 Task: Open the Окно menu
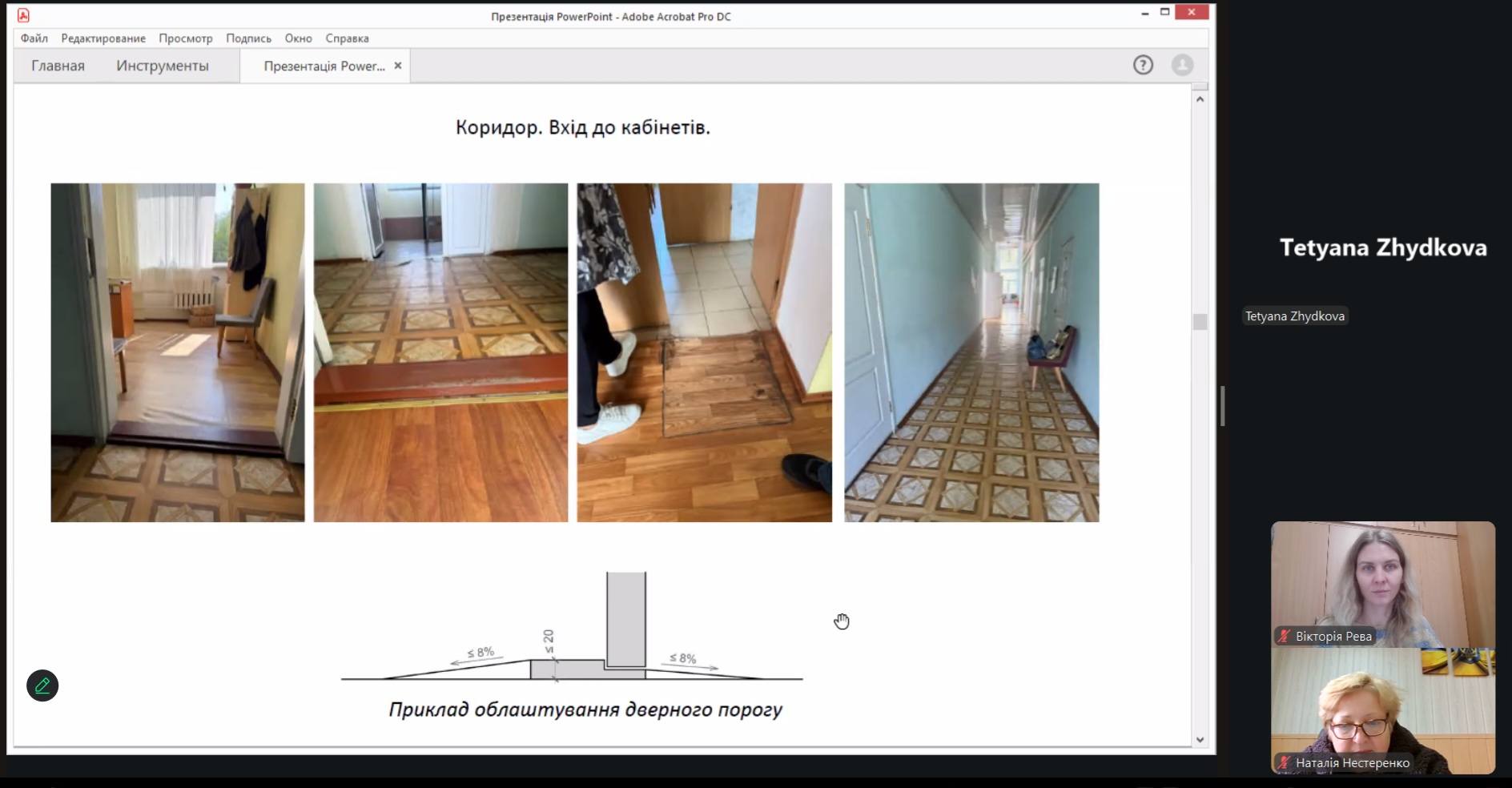(298, 38)
